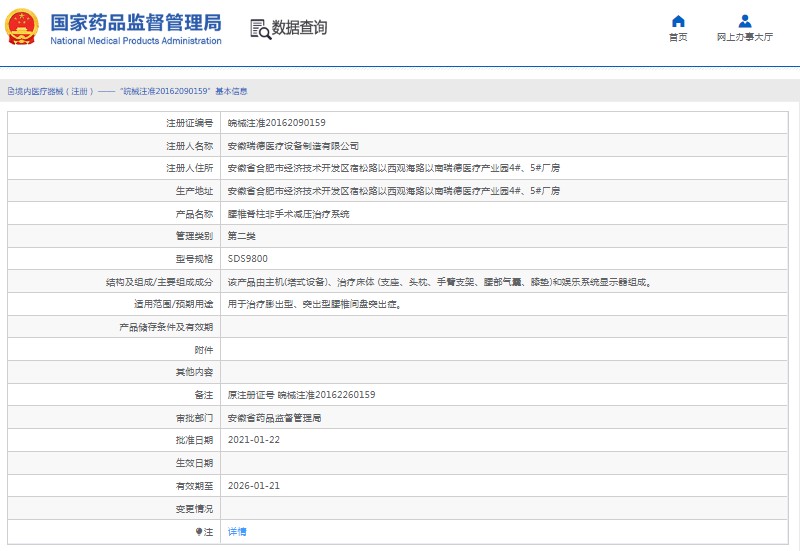Click the 注册人名称 row label
800x551 pixels.
189,146
